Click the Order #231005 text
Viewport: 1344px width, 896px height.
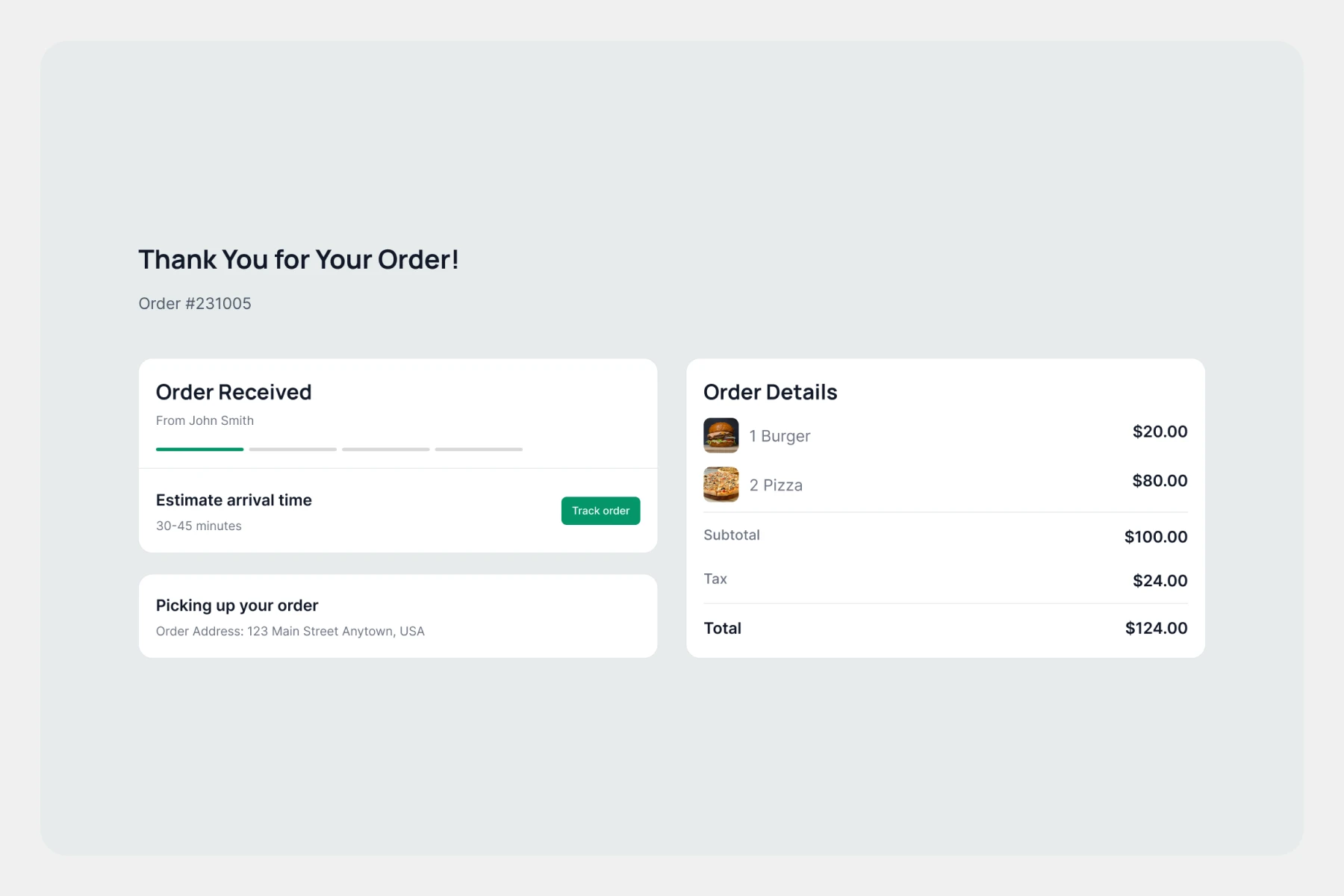pos(195,304)
